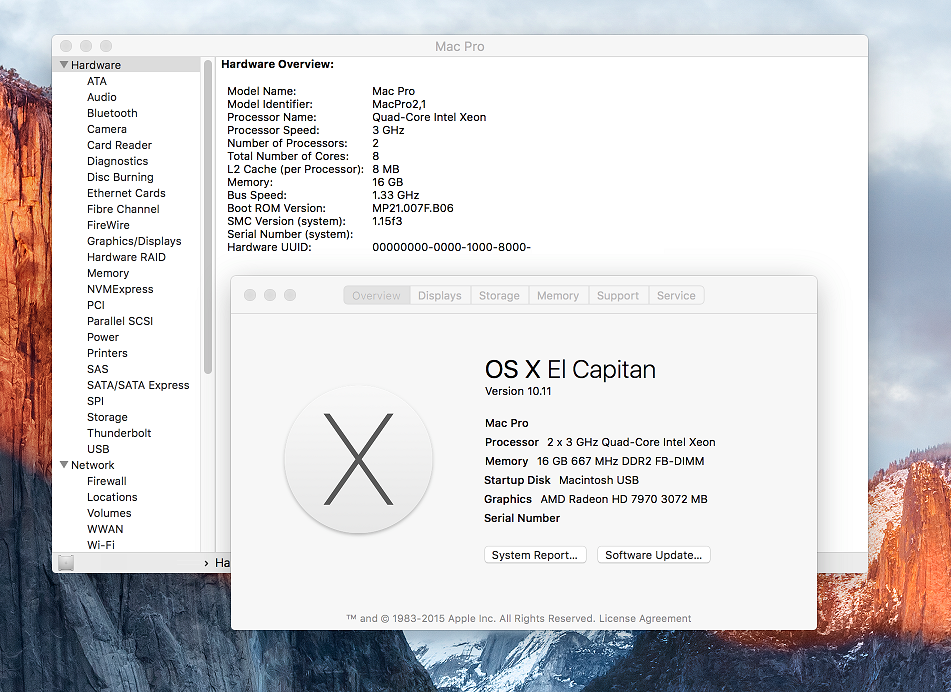This screenshot has height=692, width=951.
Task: Switch to the Service tab
Action: tap(676, 295)
